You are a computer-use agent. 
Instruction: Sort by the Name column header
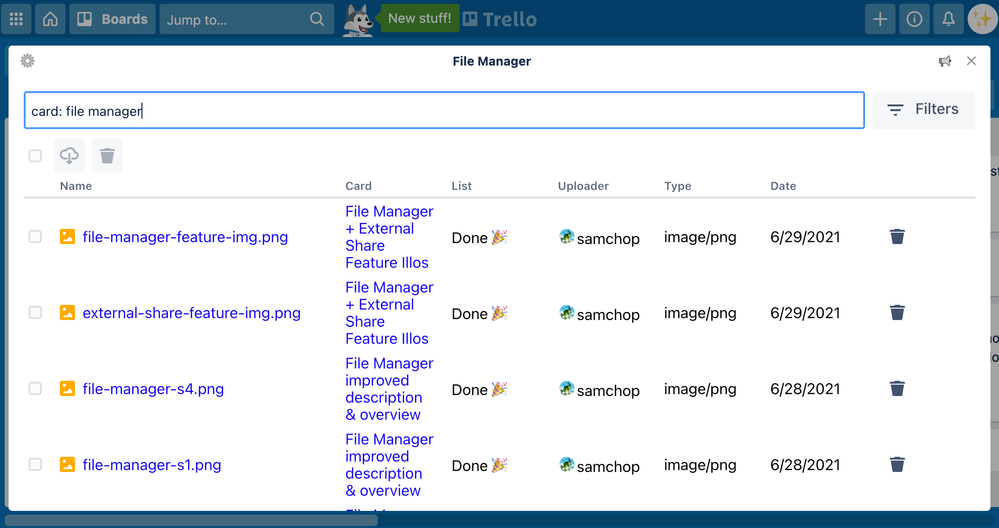[76, 186]
